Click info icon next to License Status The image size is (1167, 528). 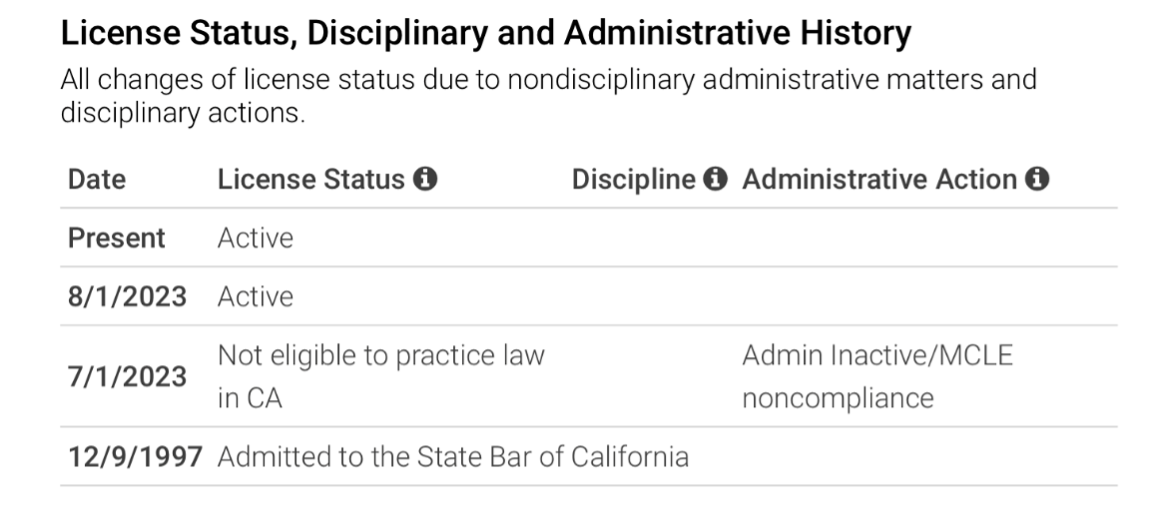(427, 180)
